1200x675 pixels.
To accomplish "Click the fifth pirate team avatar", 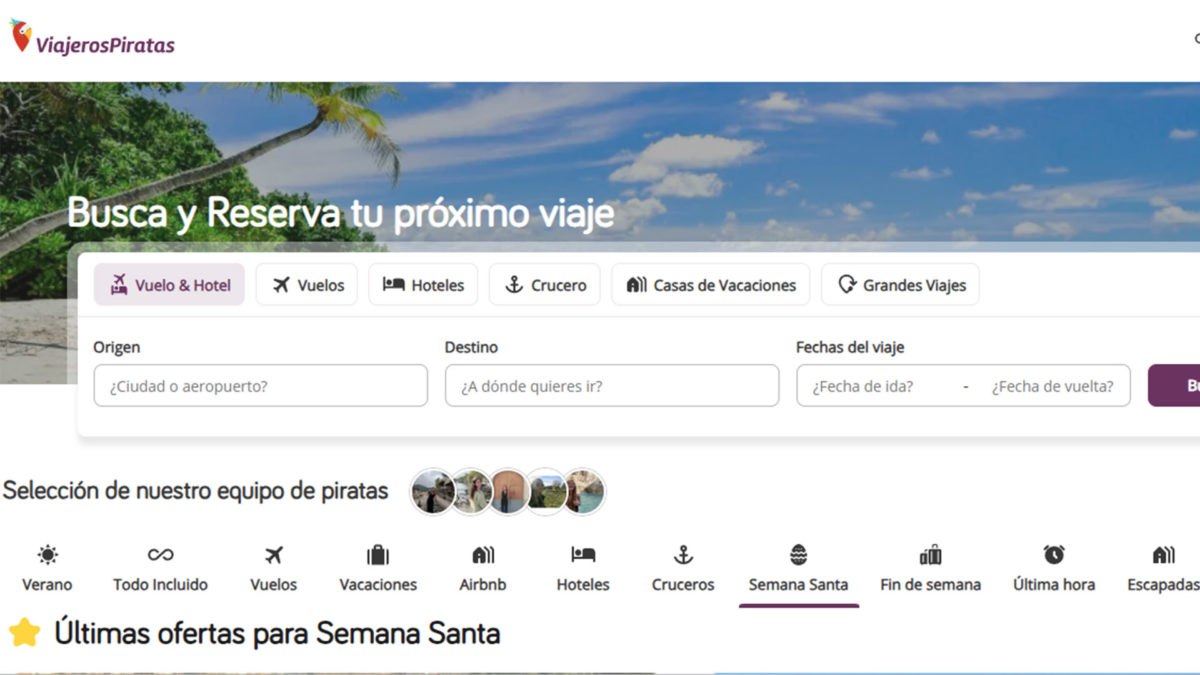I will click(584, 491).
